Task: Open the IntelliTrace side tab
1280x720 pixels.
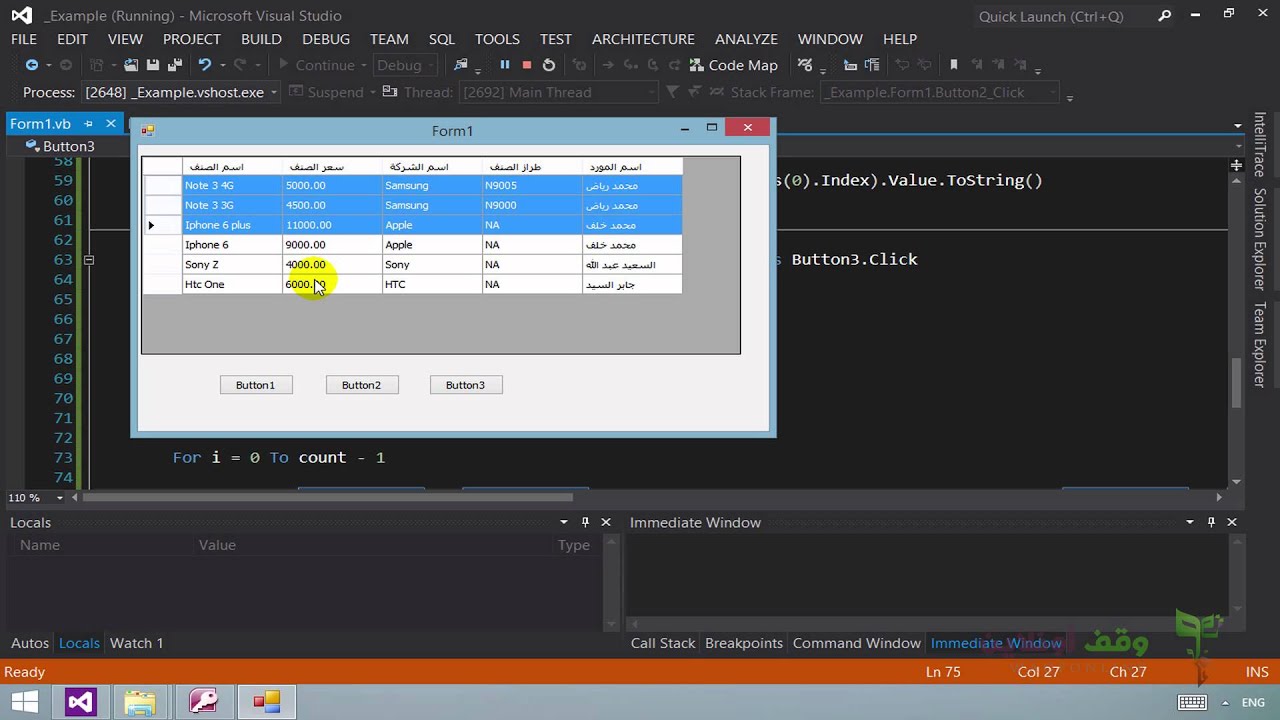Action: pyautogui.click(x=1260, y=145)
